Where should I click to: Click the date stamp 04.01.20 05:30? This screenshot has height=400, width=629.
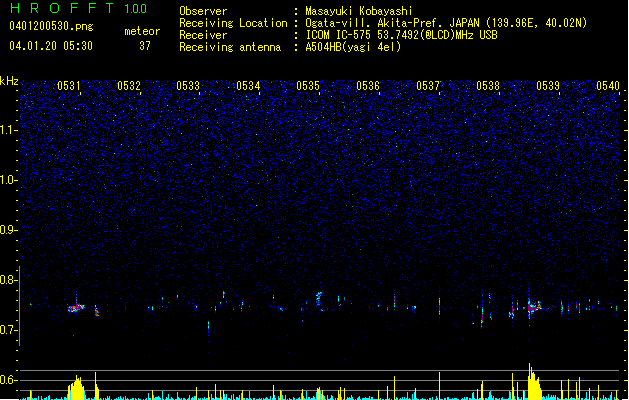(x=51, y=46)
